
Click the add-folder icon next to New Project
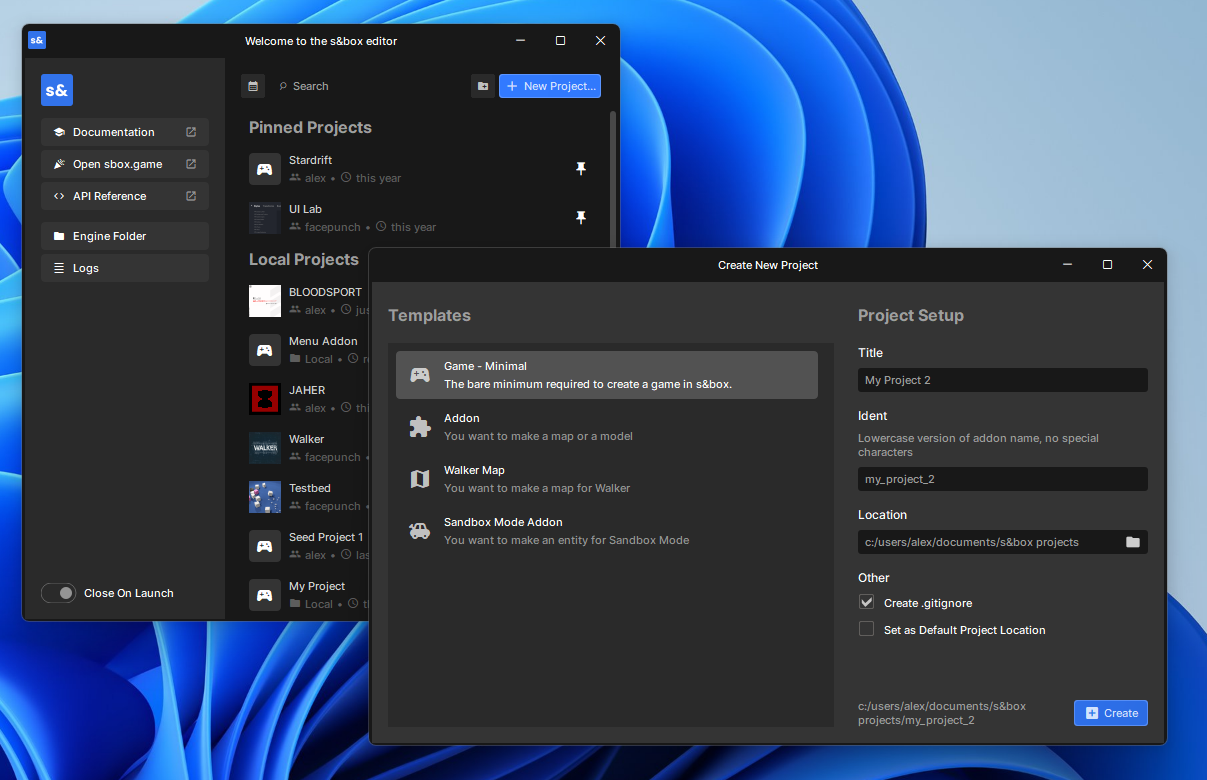(483, 86)
